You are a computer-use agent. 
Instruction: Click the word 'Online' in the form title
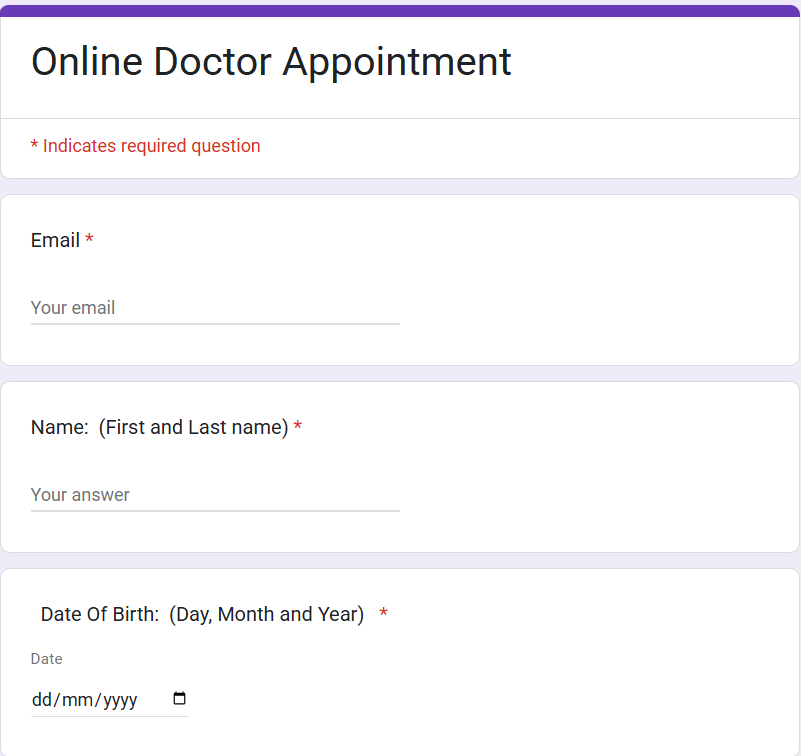click(x=85, y=62)
